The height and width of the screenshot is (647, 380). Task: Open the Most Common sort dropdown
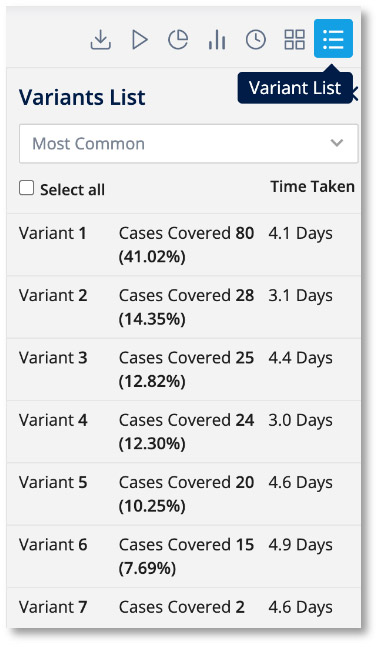point(189,143)
